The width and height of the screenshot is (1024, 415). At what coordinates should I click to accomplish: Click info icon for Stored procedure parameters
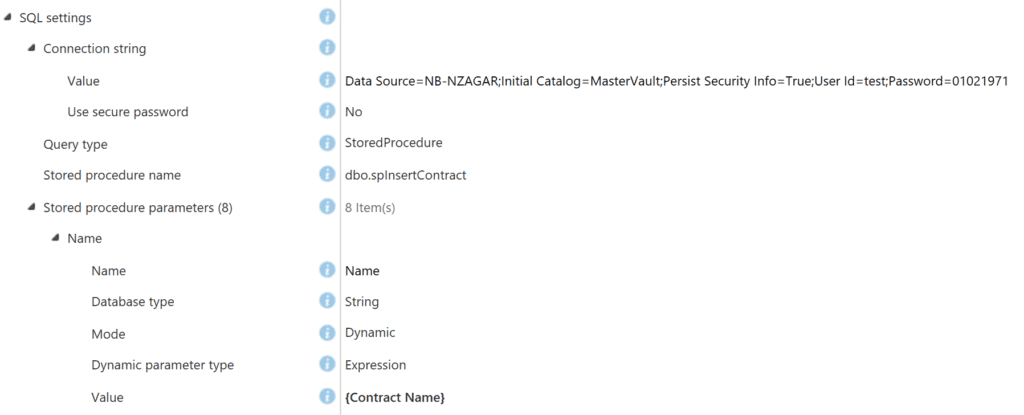tap(327, 207)
